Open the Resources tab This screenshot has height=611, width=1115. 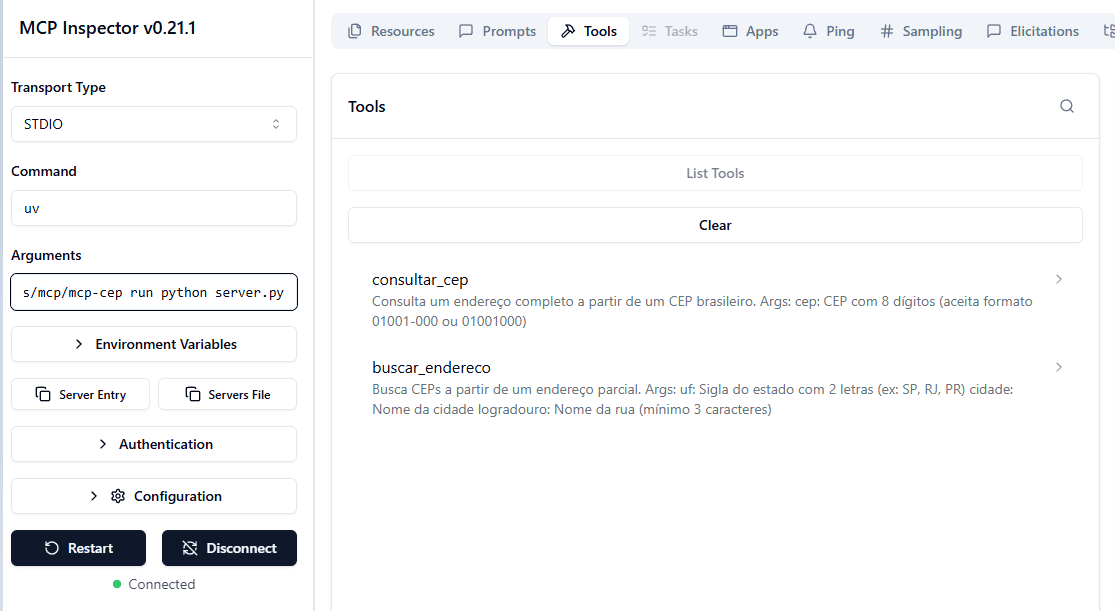click(x=391, y=31)
